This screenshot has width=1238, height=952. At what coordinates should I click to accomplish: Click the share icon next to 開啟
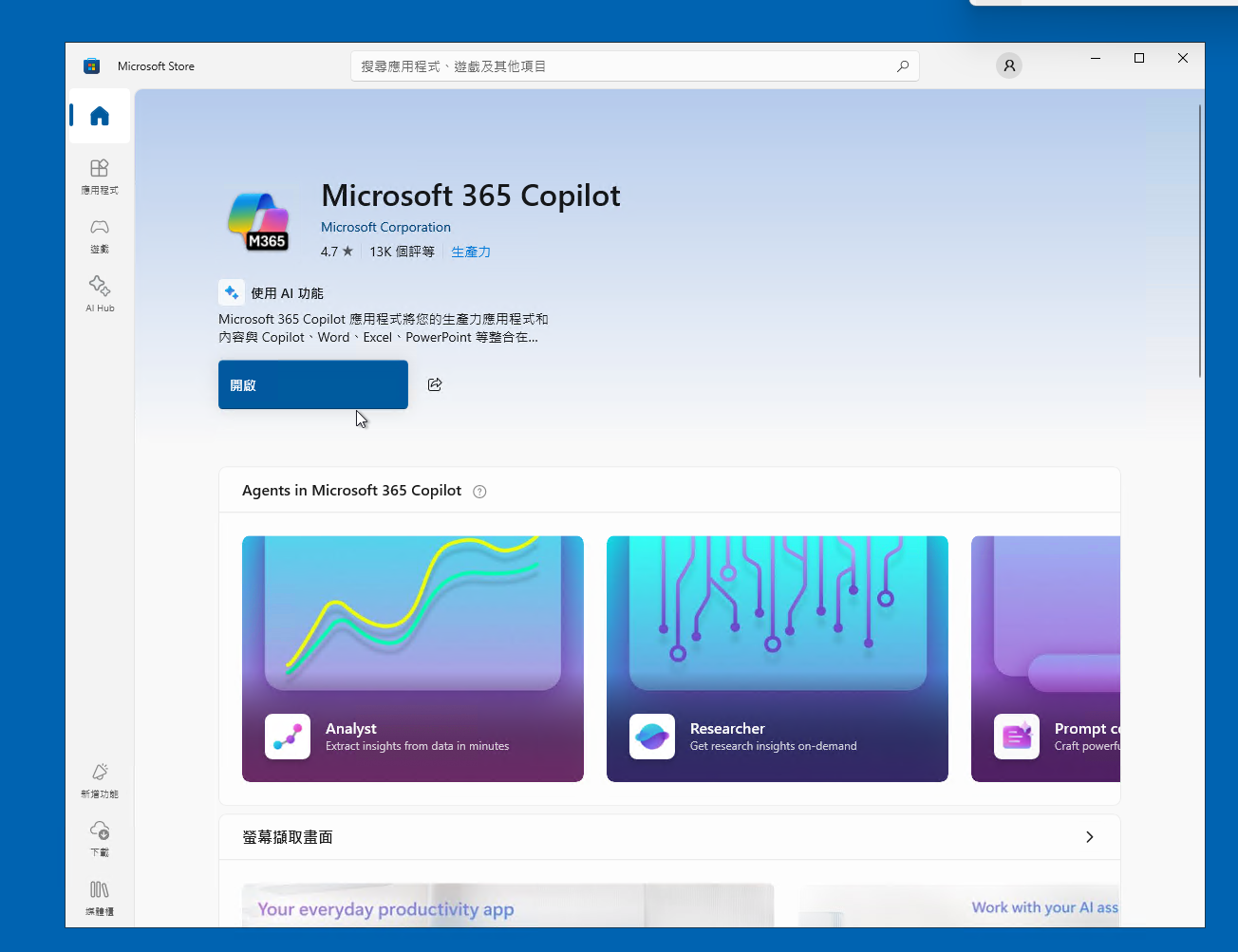pyautogui.click(x=435, y=384)
